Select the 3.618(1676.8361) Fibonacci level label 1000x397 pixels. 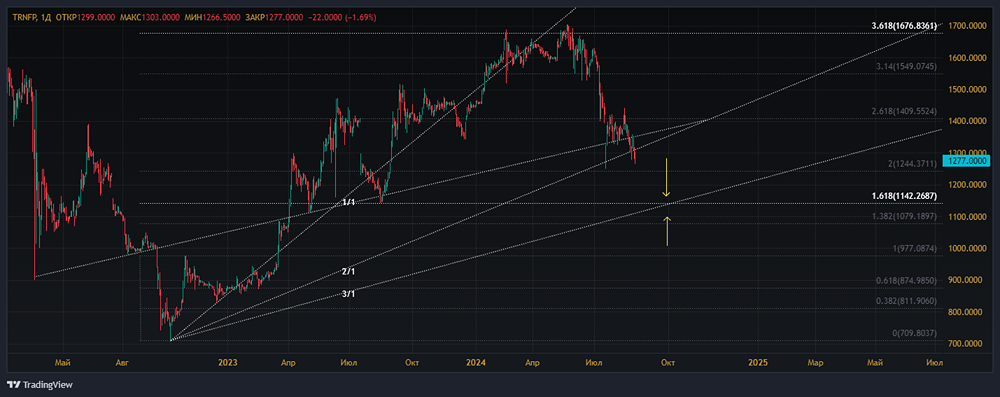point(904,26)
